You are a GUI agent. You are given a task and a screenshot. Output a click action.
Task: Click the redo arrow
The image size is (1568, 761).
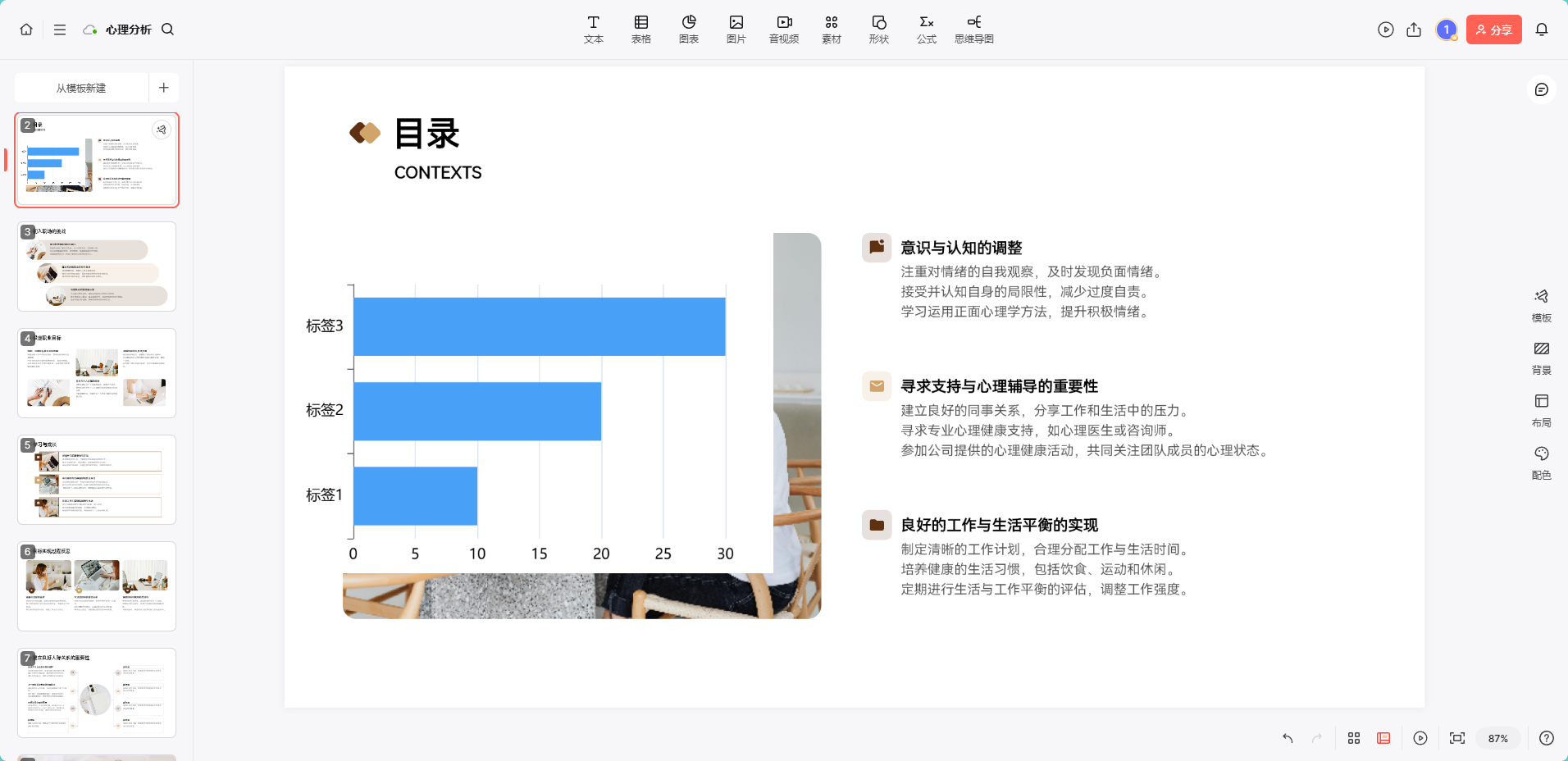click(x=1317, y=738)
